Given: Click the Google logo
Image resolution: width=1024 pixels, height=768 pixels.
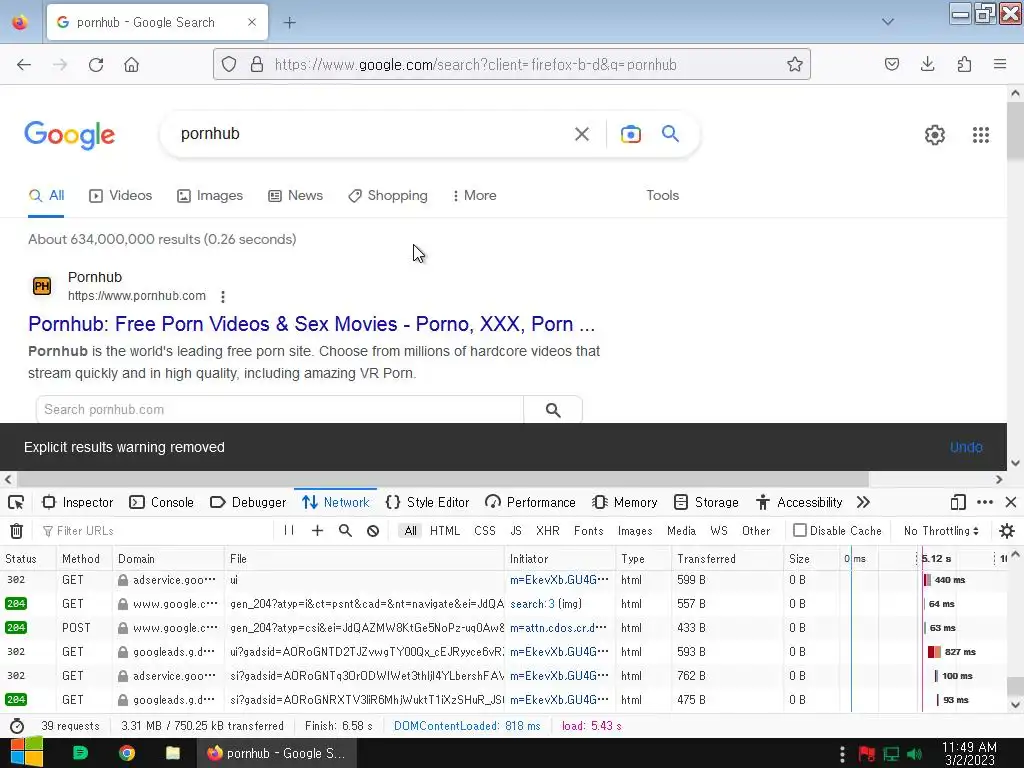Looking at the screenshot, I should [69, 135].
